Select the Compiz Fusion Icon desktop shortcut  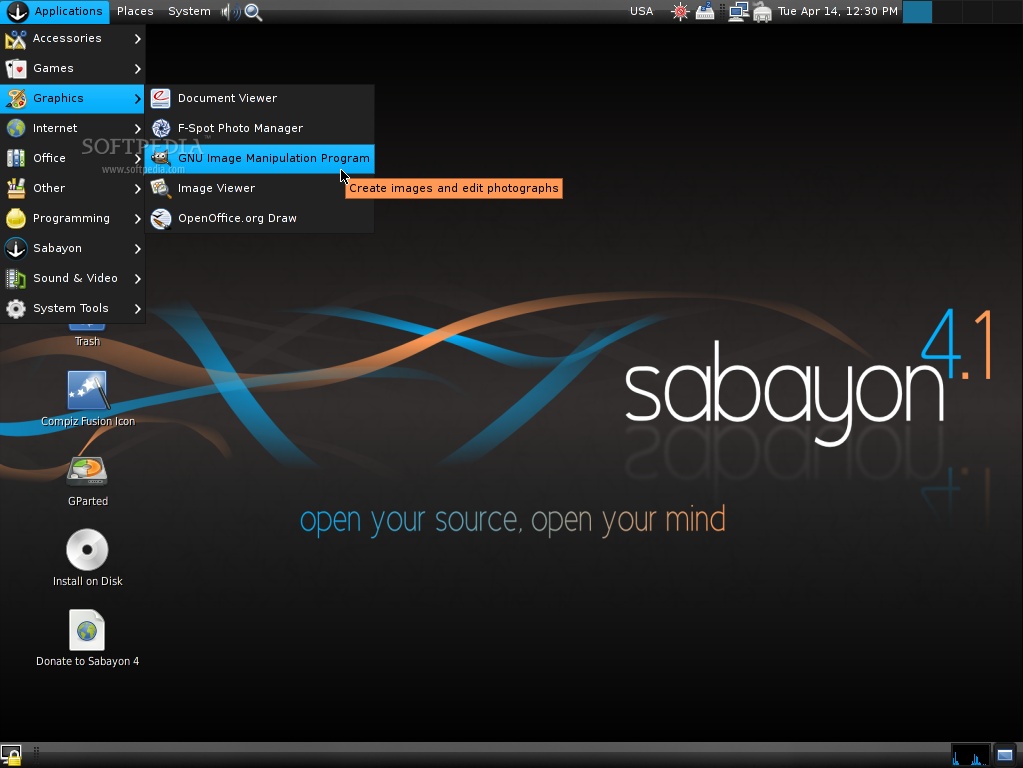(87, 399)
